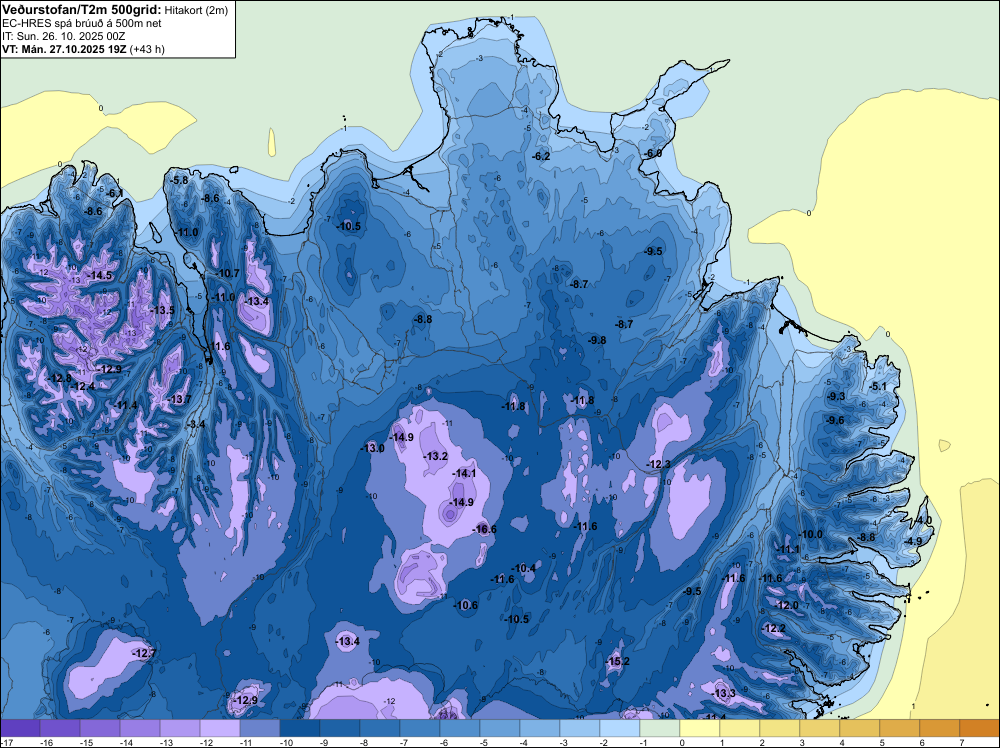The width and height of the screenshot is (1000, 748).
Task: Click the -6.1 temperature value
Action: (x=115, y=193)
